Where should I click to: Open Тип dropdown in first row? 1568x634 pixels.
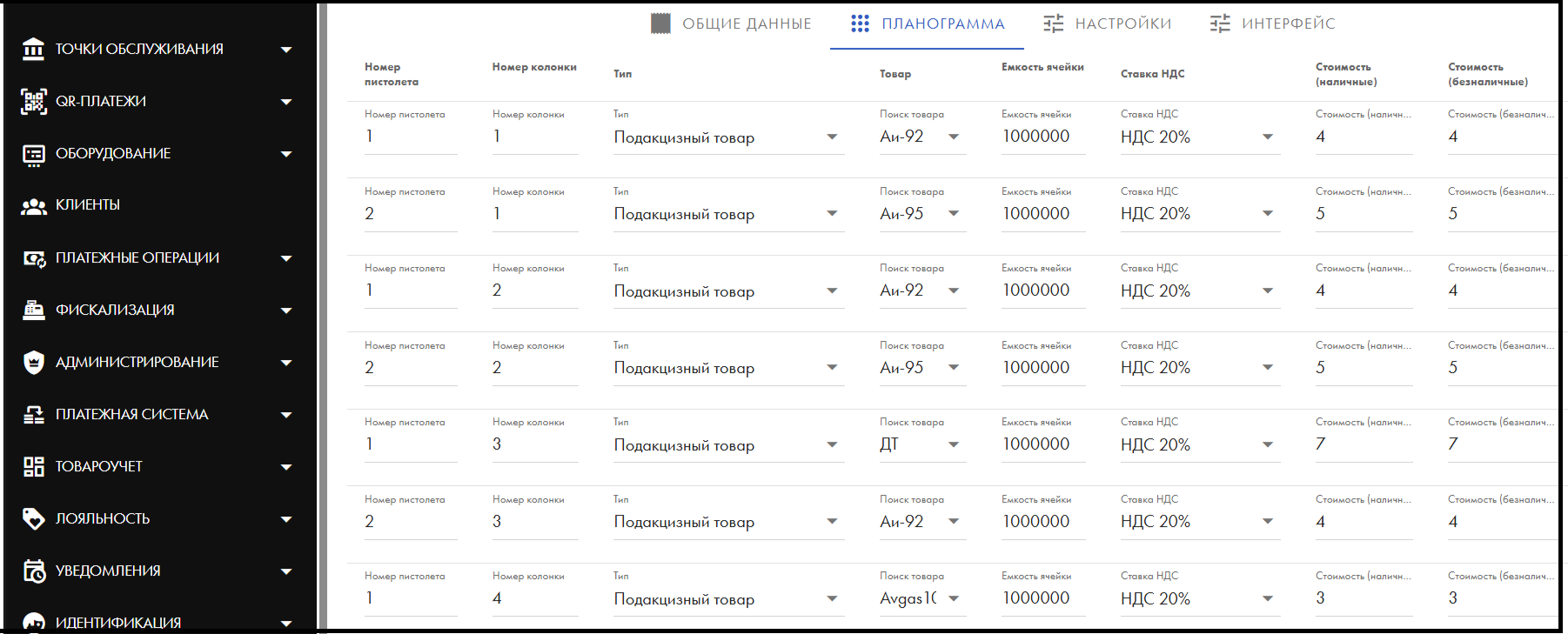point(728,137)
